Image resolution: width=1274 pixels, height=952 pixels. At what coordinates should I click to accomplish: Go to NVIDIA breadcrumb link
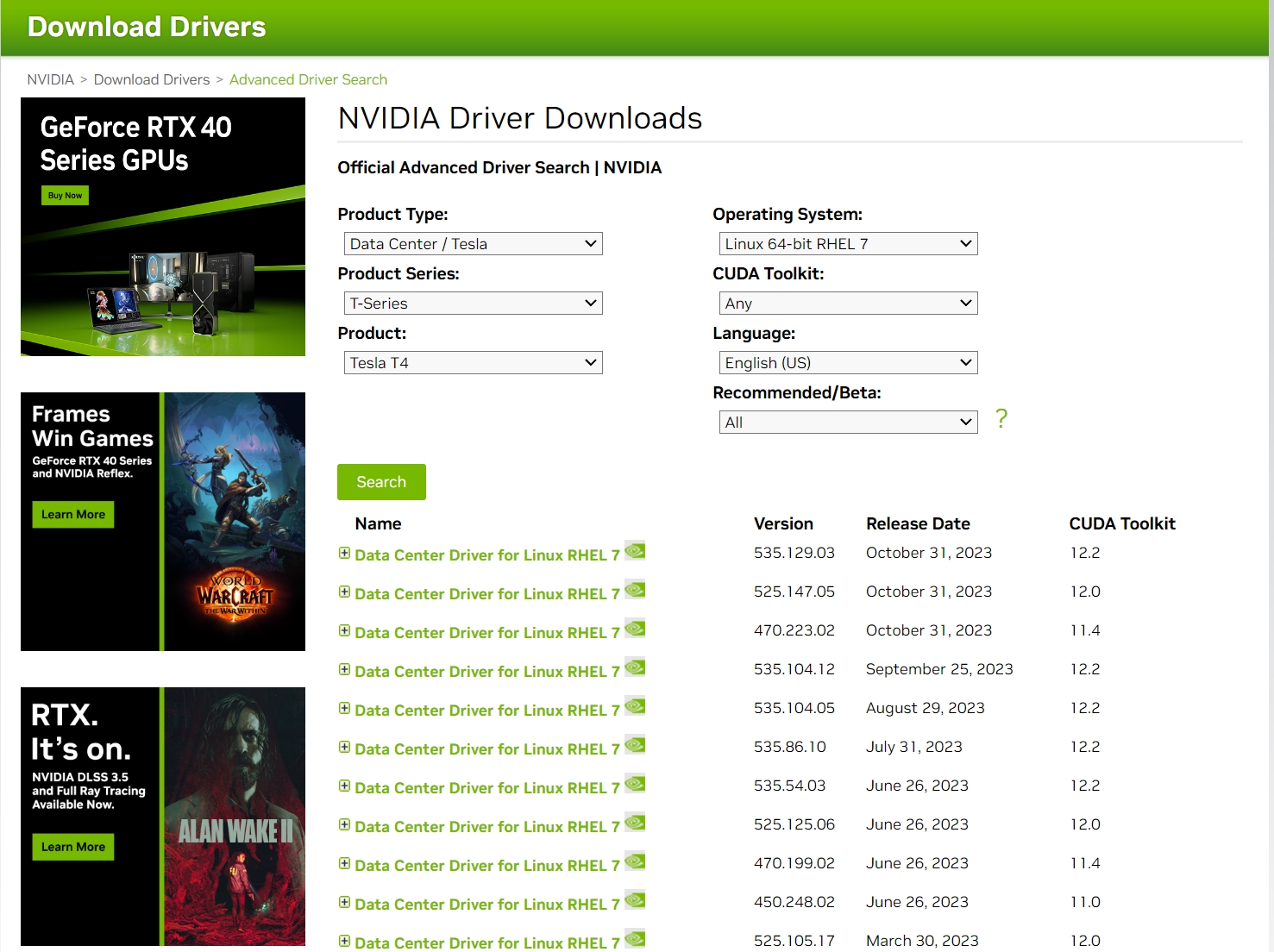point(50,79)
